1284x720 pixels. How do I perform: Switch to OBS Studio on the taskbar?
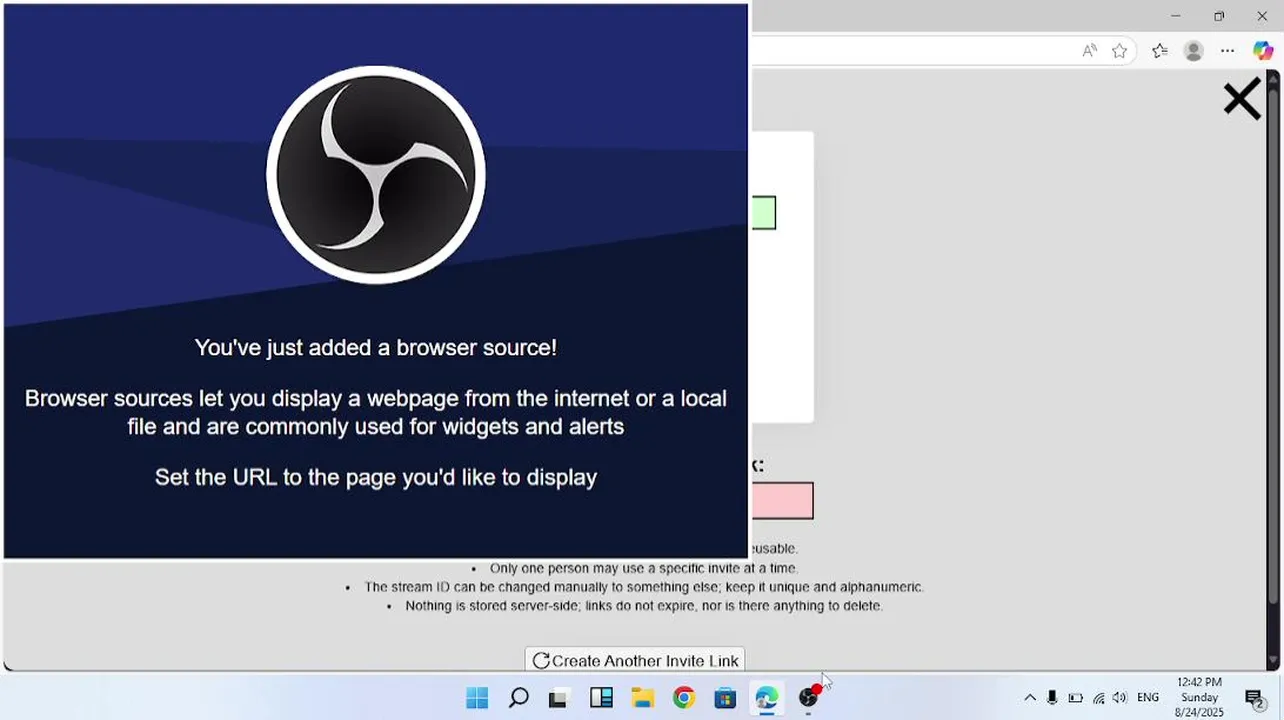pos(808,698)
